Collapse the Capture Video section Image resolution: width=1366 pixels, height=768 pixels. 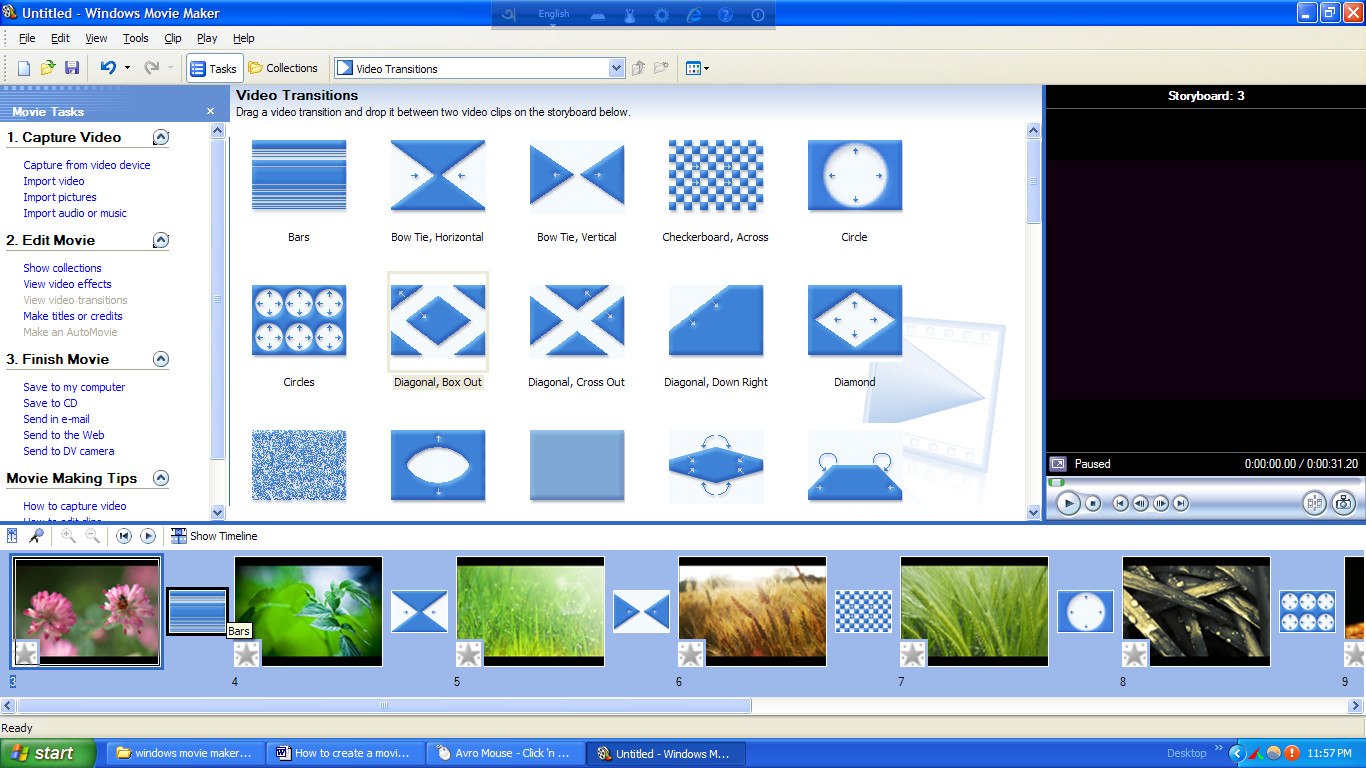coord(161,137)
